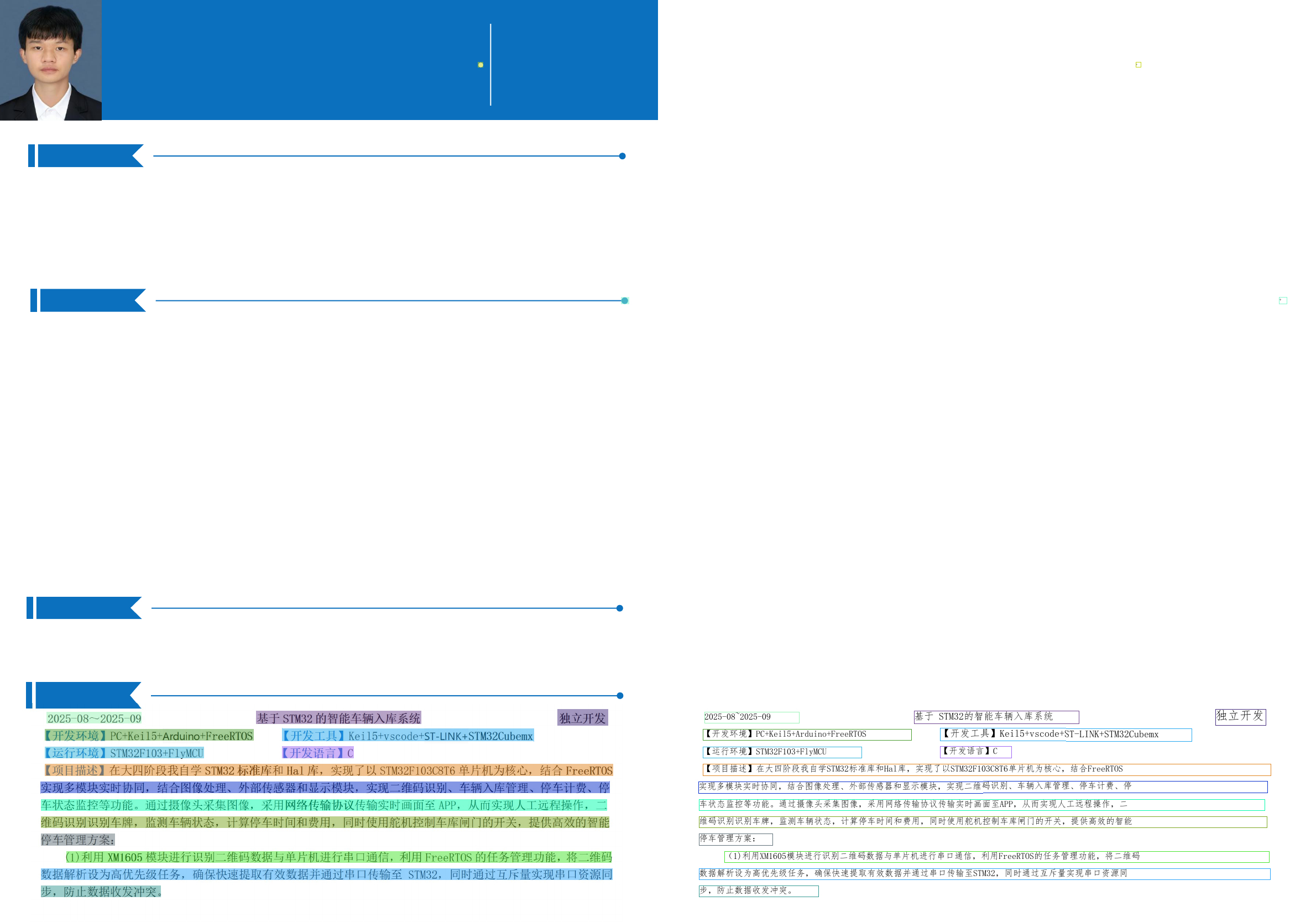Select highlighted date range 2025-08~2025-09
The width and height of the screenshot is (1316, 922).
94,718
